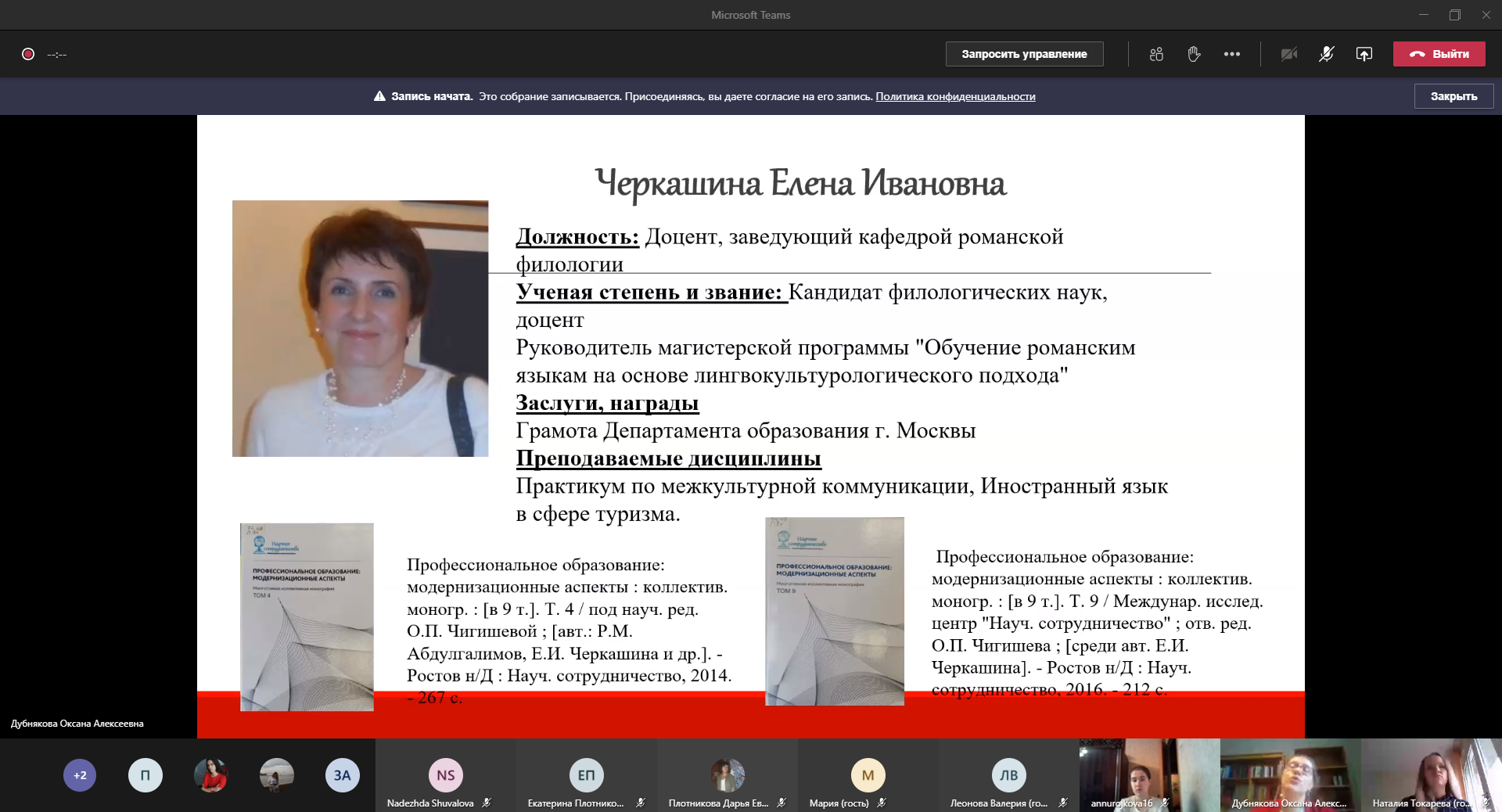Click Мария (гость) participant tile
The height and width of the screenshot is (812, 1502).
[868, 775]
